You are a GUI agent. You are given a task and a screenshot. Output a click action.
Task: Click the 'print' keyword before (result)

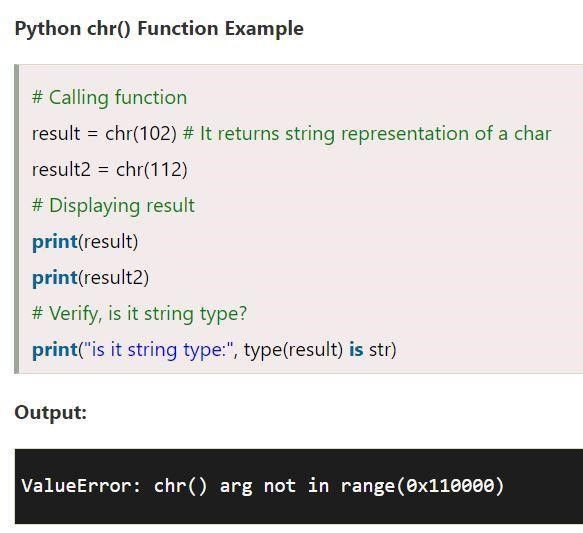point(55,242)
